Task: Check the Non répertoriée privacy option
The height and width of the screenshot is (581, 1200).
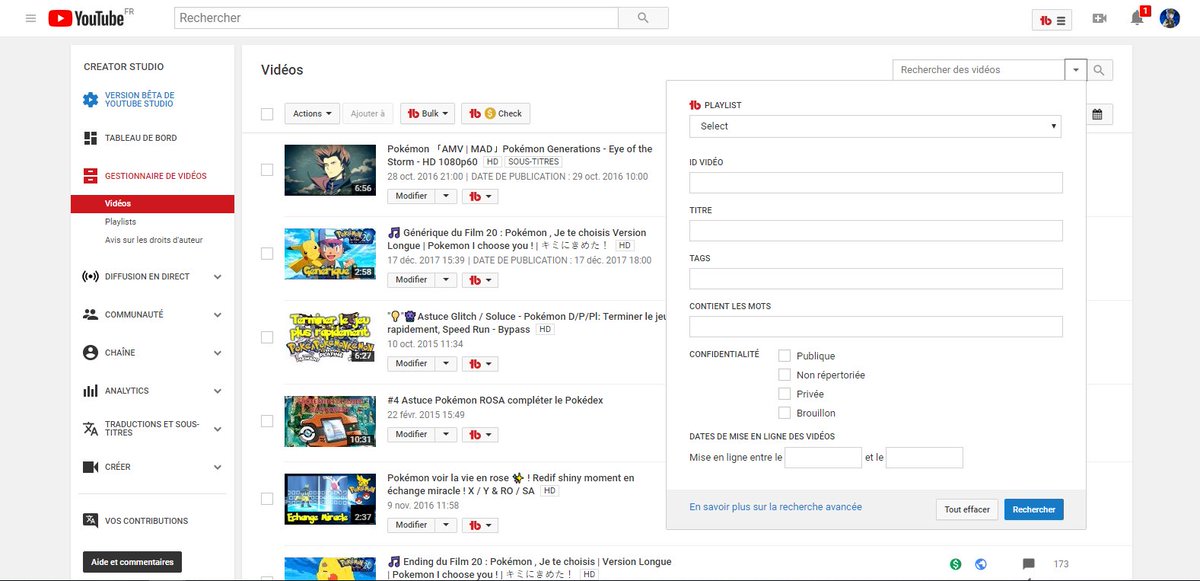Action: pos(785,375)
